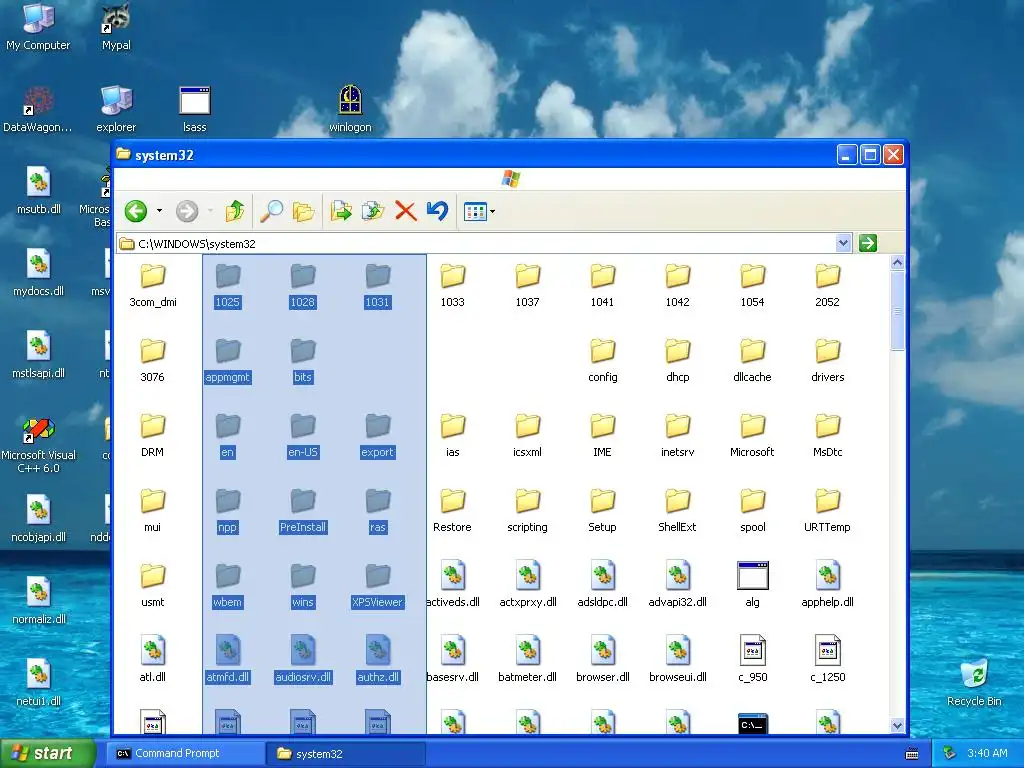This screenshot has height=768, width=1024.
Task: Select the netui1.dll desktop file
Action: pyautogui.click(x=39, y=684)
